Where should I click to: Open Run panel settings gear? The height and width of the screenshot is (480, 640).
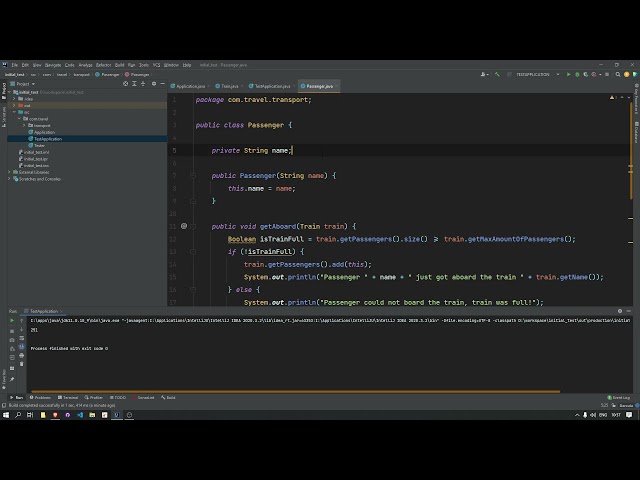pos(620,311)
